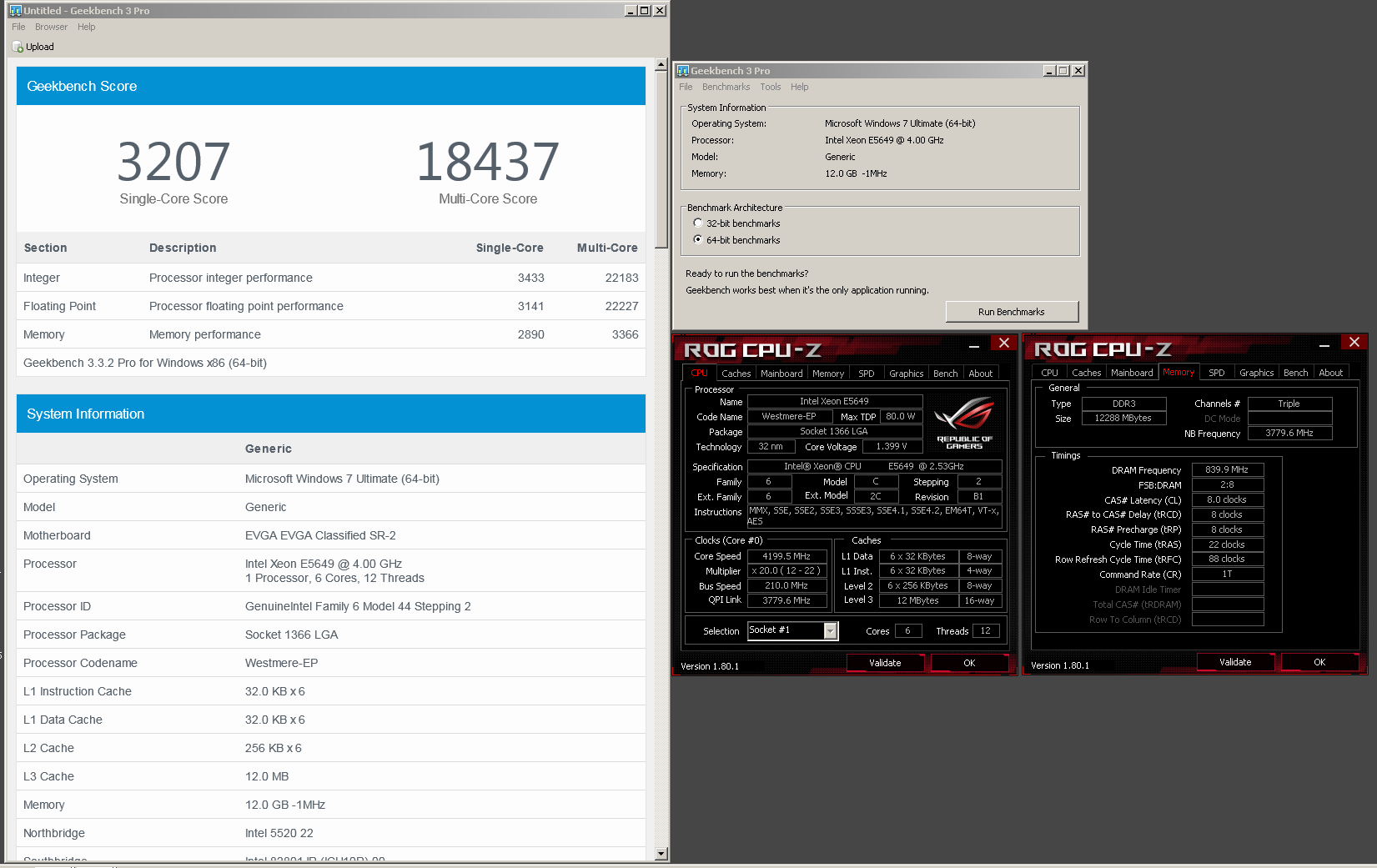Viewport: 1377px width, 868px height.
Task: Open Browser menu in Geekbench results window
Action: point(51,27)
